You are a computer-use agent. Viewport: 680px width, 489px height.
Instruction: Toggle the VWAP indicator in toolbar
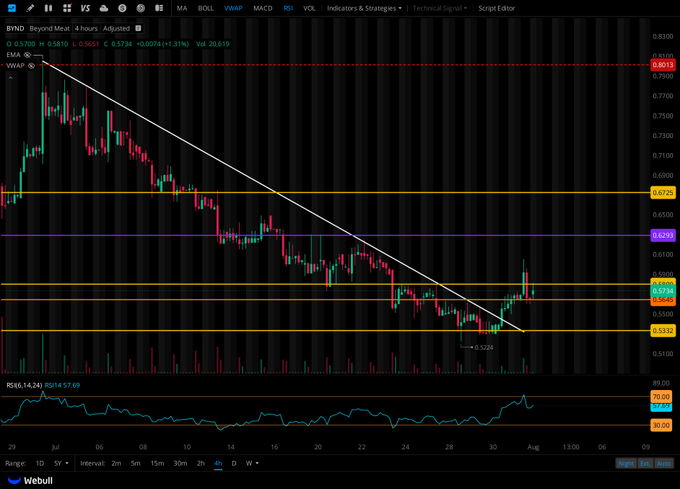[233, 8]
